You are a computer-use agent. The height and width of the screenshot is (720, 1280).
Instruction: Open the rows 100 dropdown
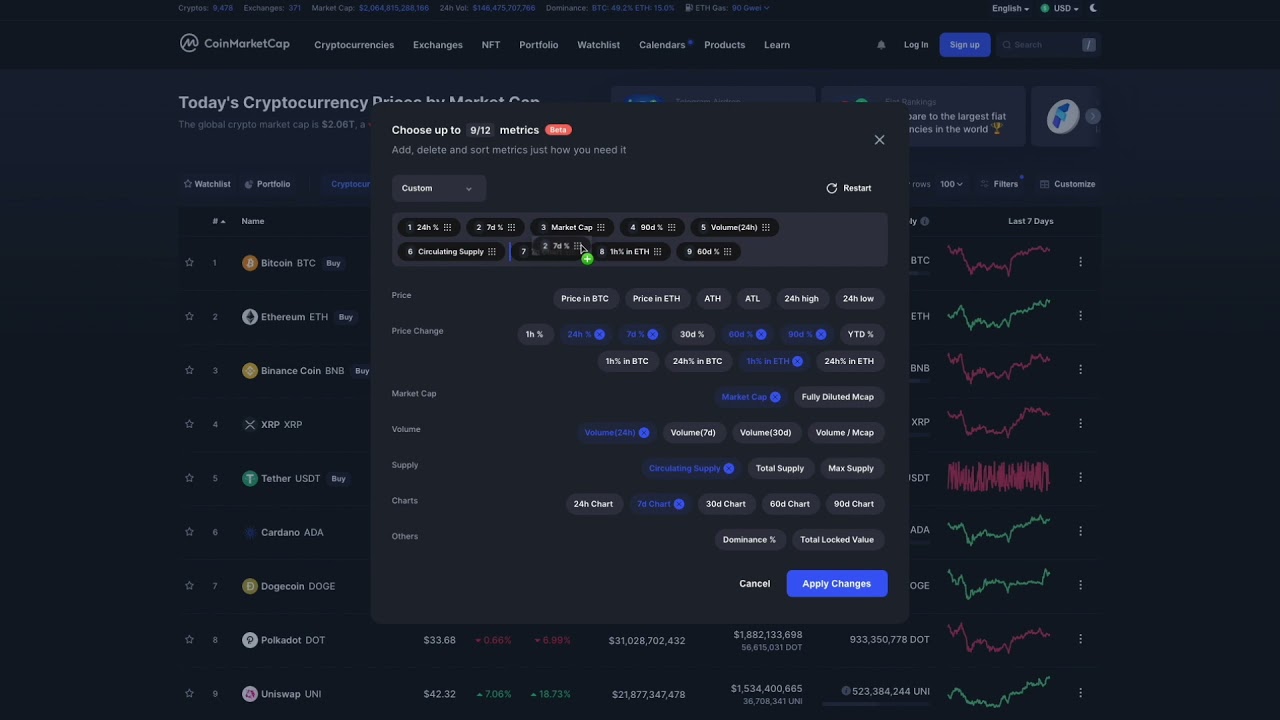[x=951, y=184]
